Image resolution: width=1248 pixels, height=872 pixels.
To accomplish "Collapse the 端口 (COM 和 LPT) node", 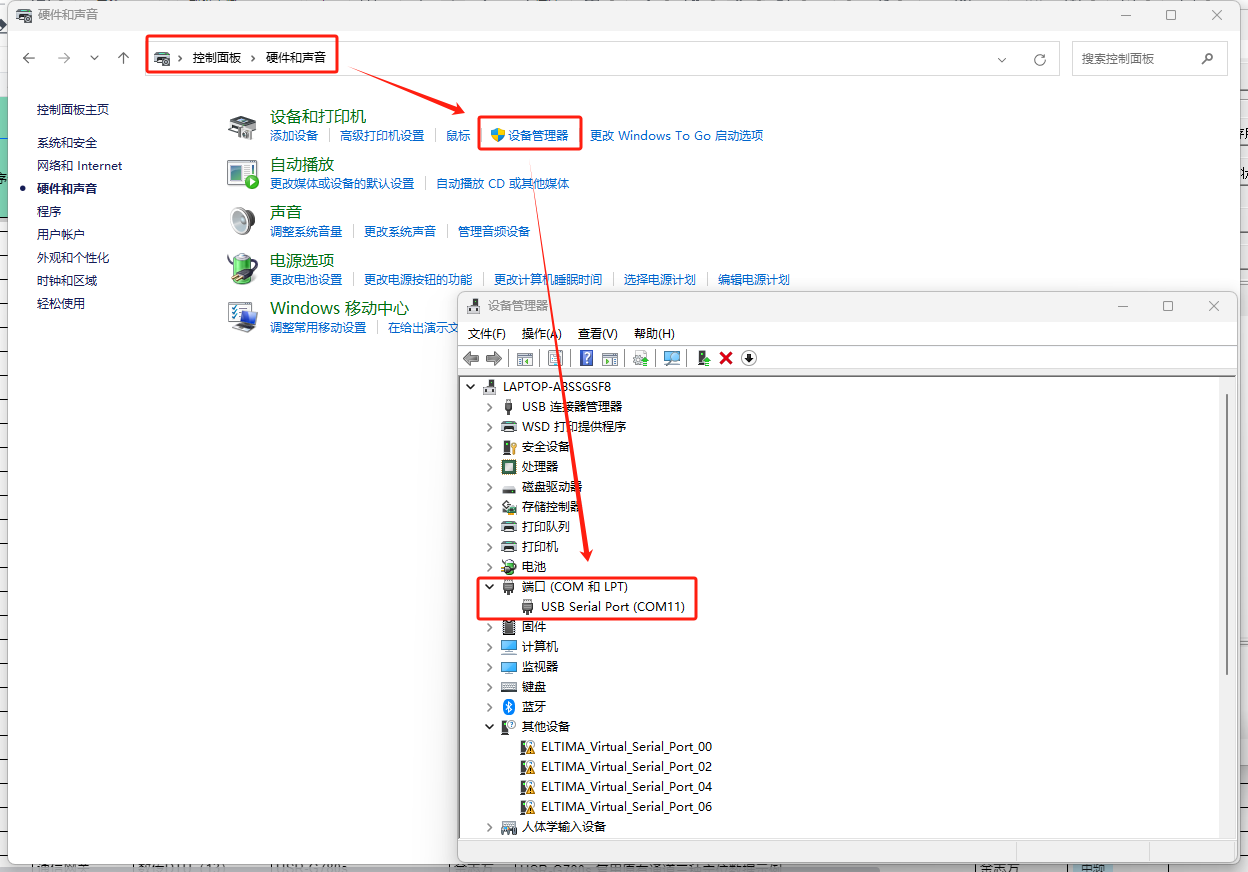I will (x=489, y=586).
